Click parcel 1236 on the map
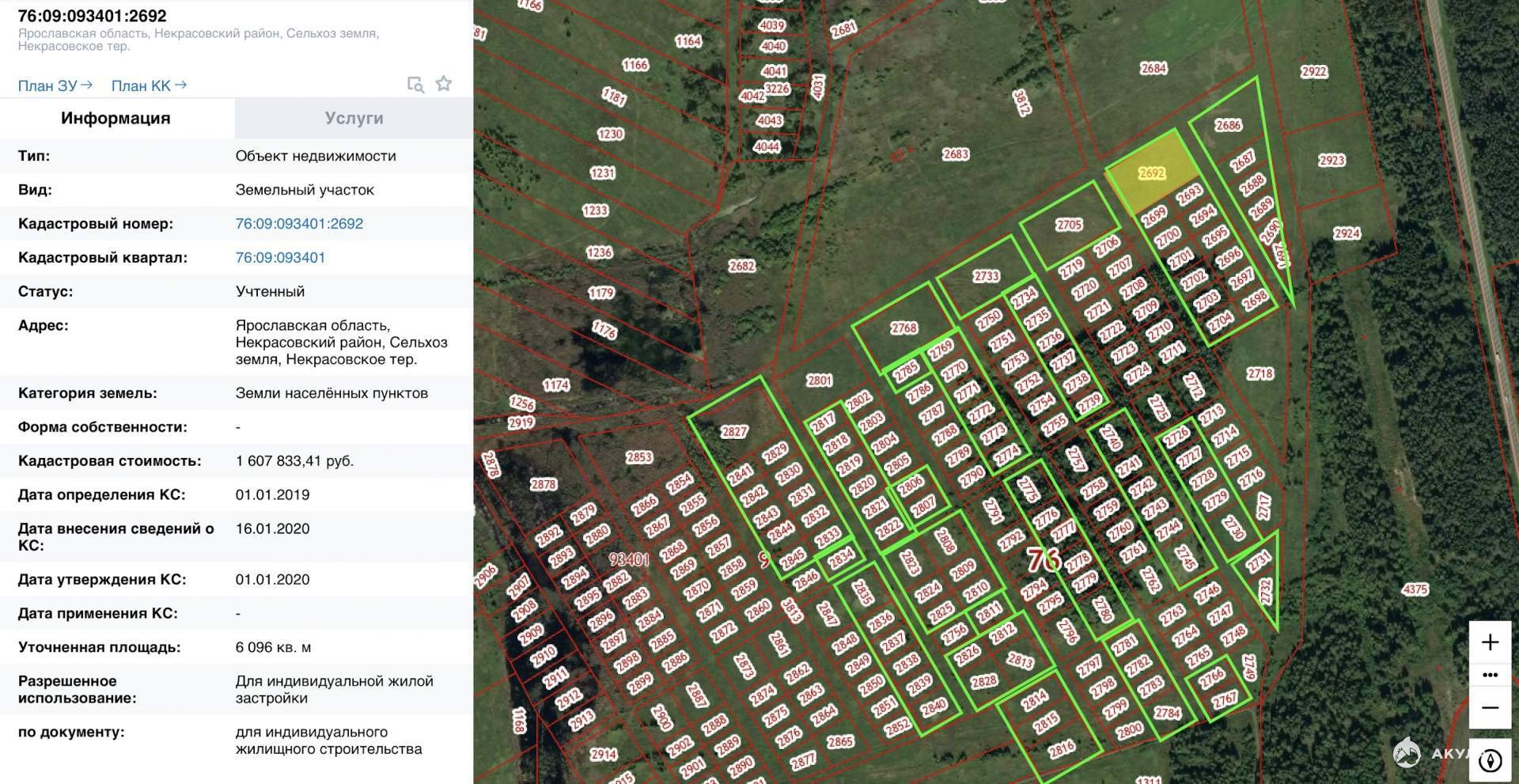 [x=599, y=252]
